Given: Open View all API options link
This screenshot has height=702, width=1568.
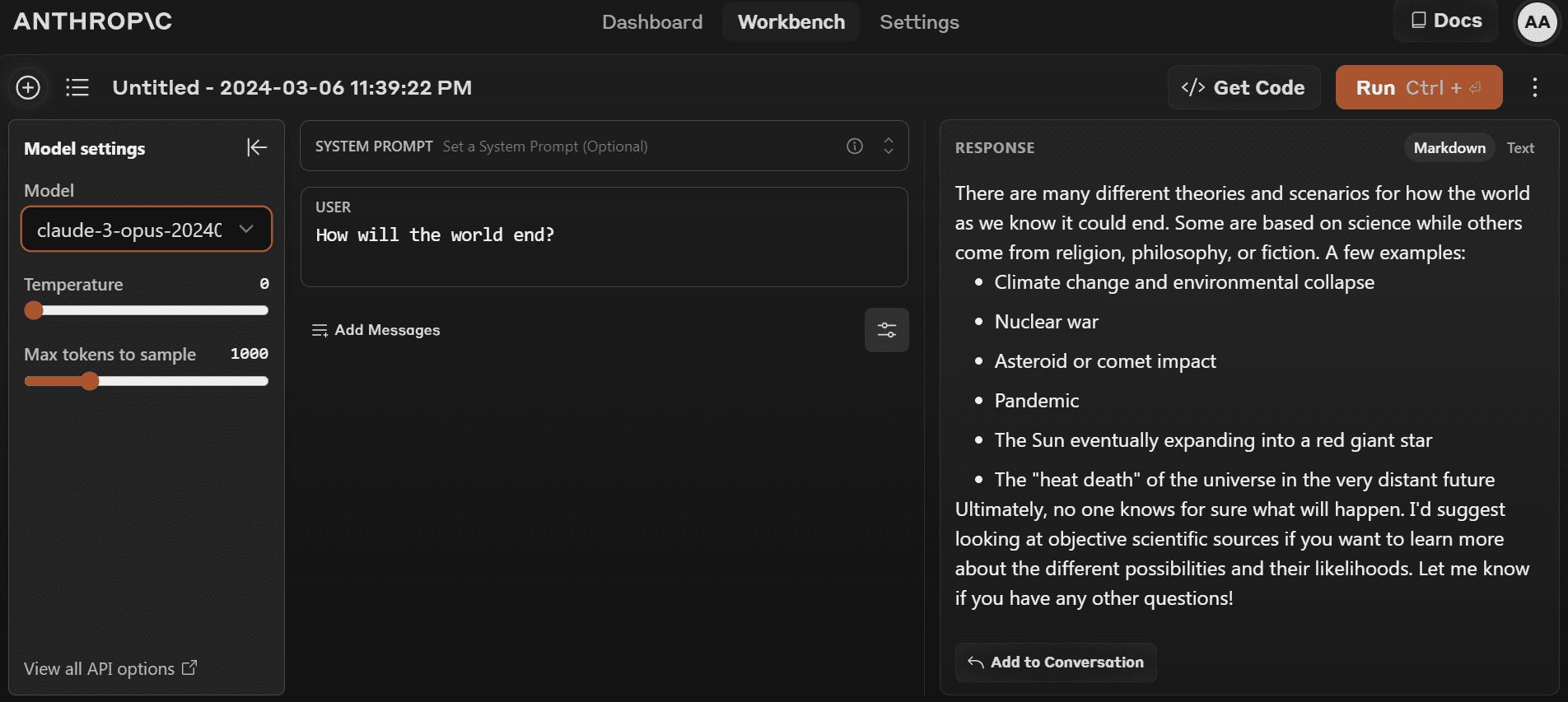Looking at the screenshot, I should 110,668.
